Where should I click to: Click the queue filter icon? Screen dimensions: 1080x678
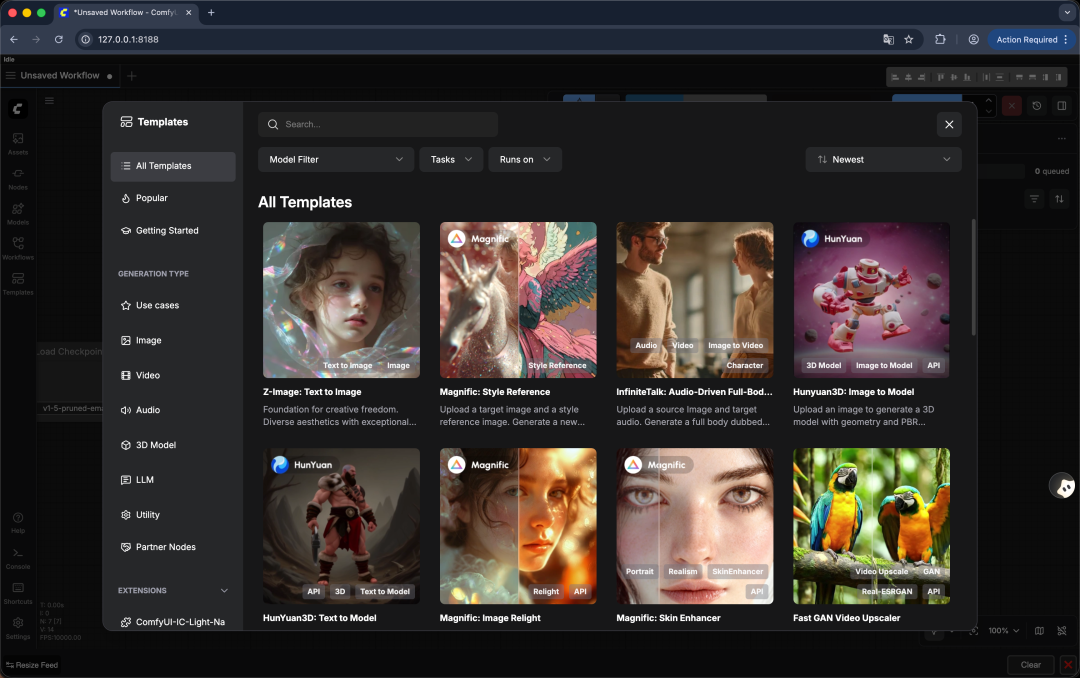pos(1034,199)
